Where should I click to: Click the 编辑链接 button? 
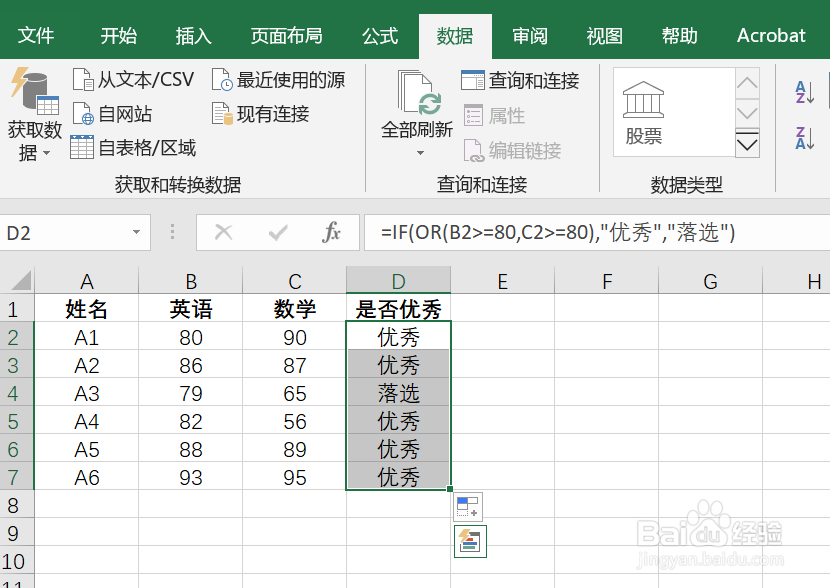point(512,150)
